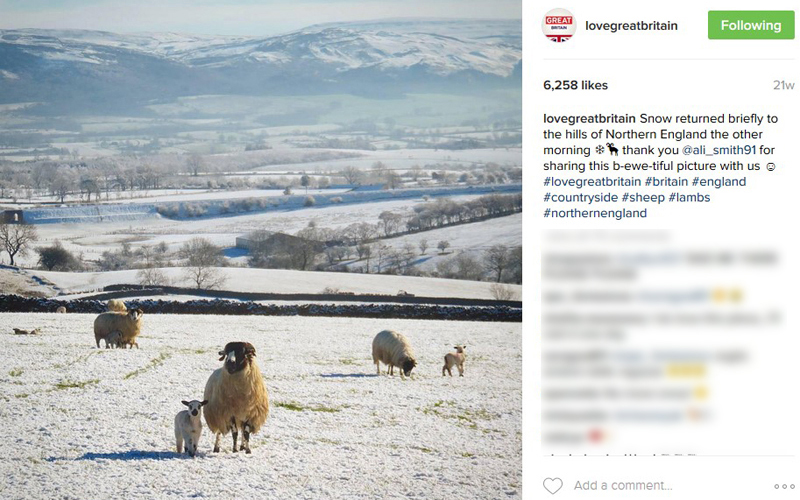View the 6,258 likes list
The image size is (800, 500).
click(x=576, y=85)
